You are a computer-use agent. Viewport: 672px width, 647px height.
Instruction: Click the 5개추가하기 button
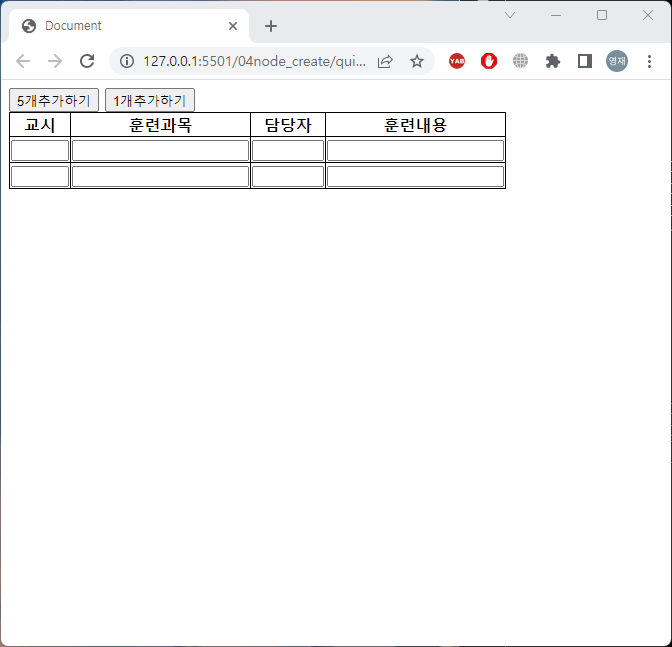[x=54, y=100]
